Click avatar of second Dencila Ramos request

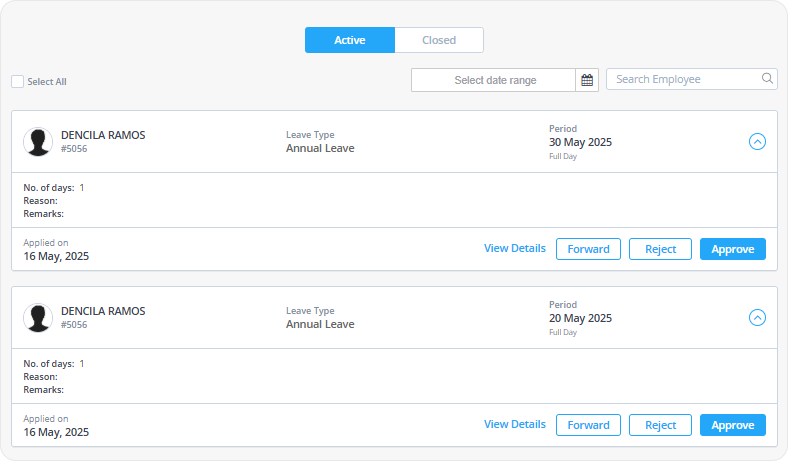pos(38,318)
